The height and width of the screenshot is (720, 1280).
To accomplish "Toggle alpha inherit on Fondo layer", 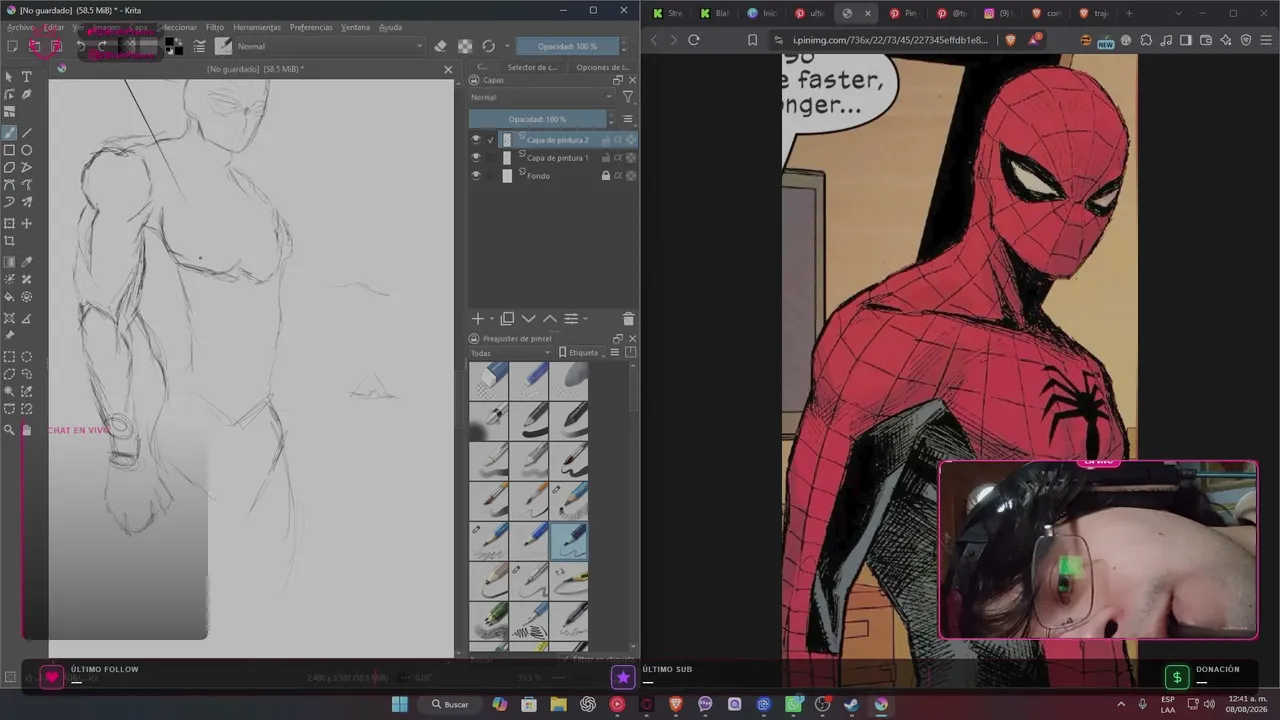I will 618,176.
